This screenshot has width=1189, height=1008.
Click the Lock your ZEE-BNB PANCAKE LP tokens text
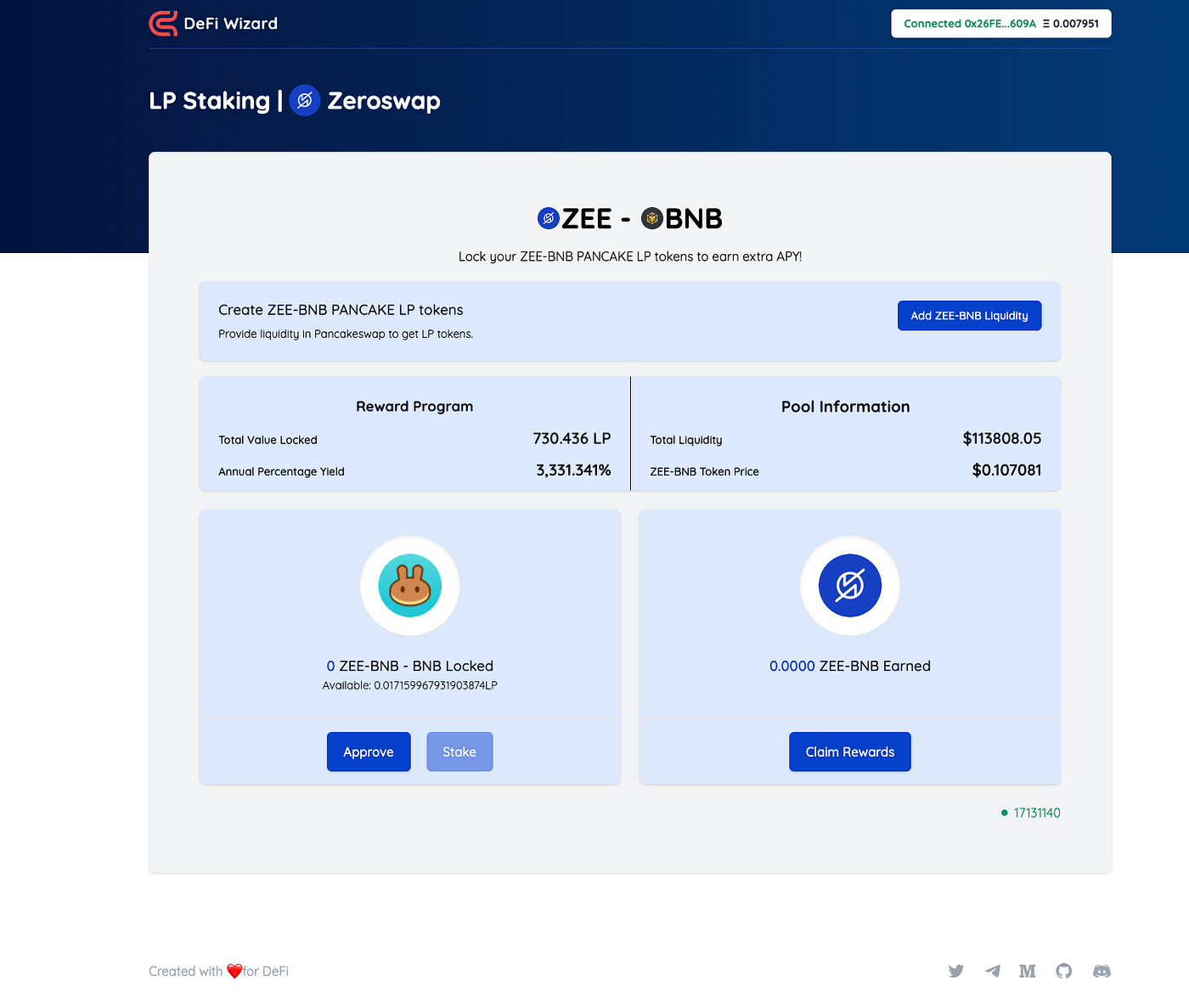click(630, 256)
